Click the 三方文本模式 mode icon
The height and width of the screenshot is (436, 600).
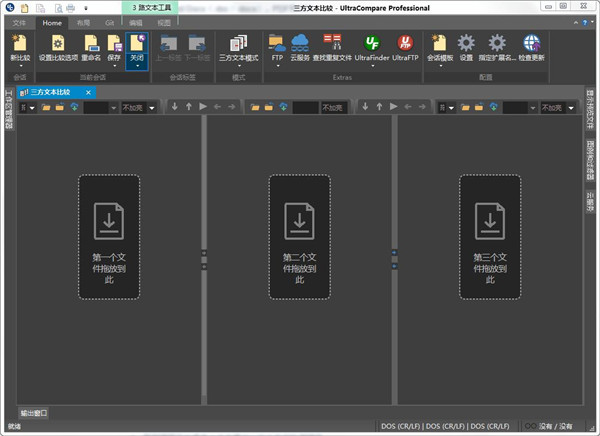(239, 42)
